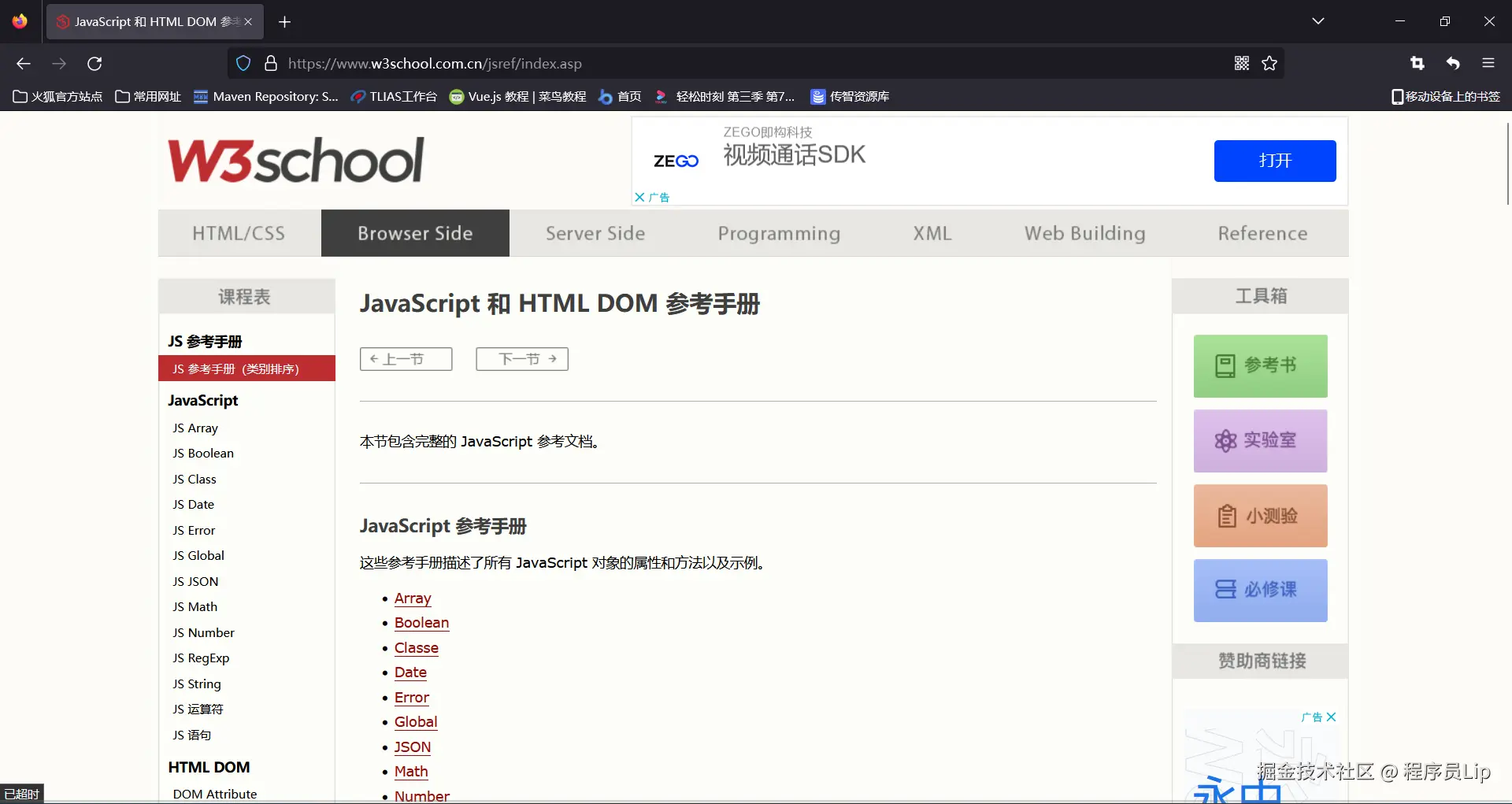Screen dimensions: 1512x804
Task: Open the 首页 bookmark
Action: [620, 96]
